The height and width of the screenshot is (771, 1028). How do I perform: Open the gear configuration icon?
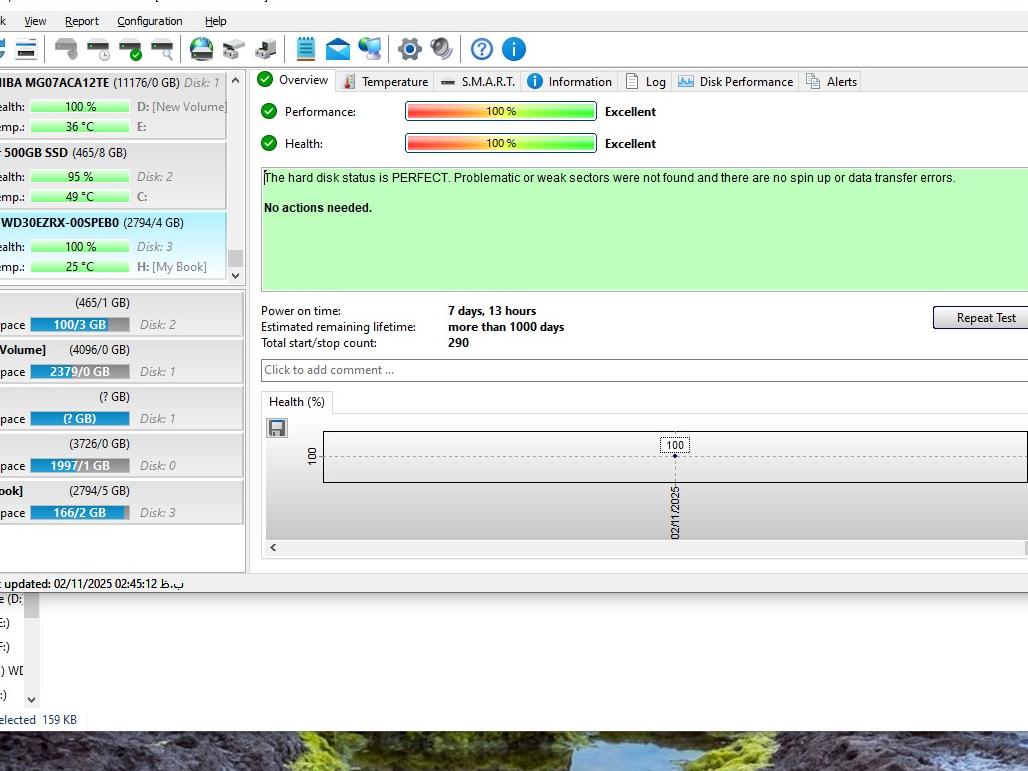pyautogui.click(x=409, y=49)
